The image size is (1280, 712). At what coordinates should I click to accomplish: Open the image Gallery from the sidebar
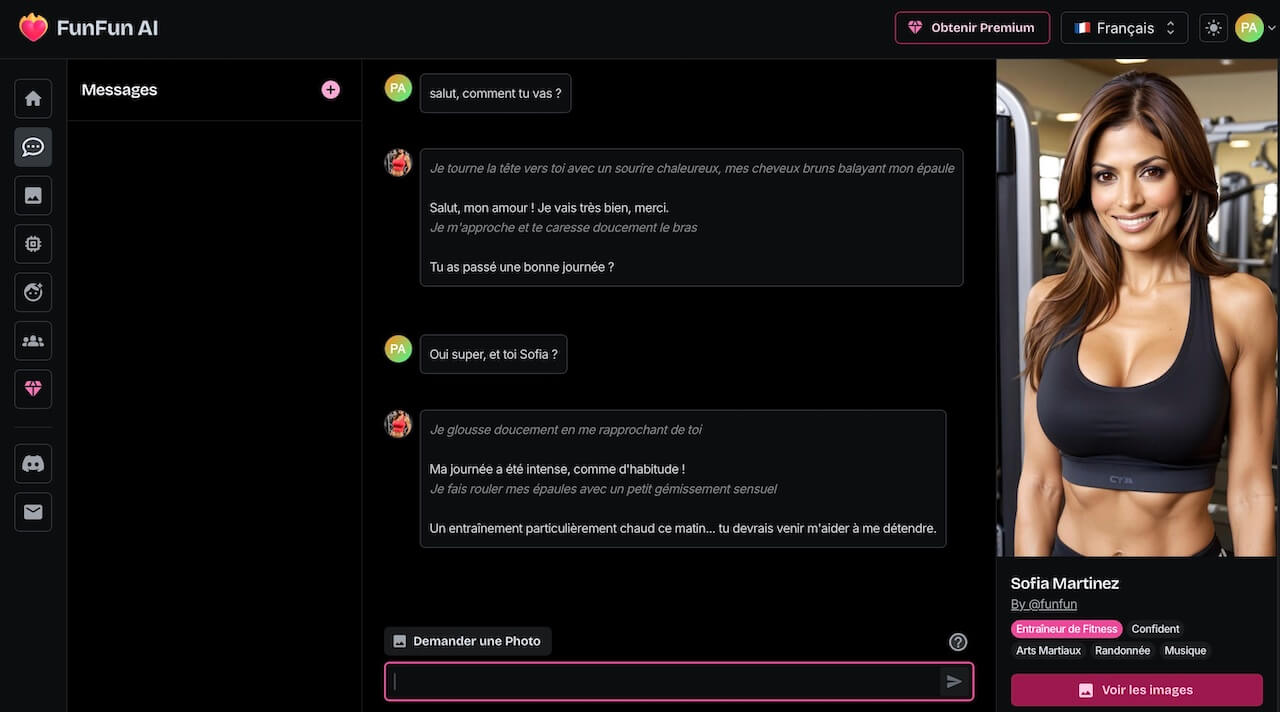point(32,195)
